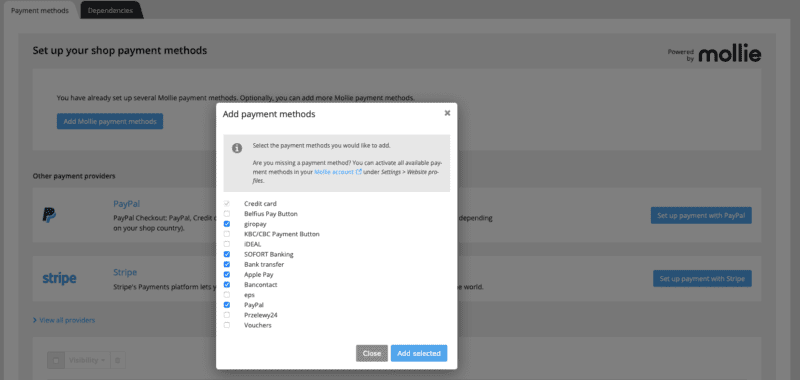
Task: Toggle the Credit card checkbox
Action: point(227,204)
